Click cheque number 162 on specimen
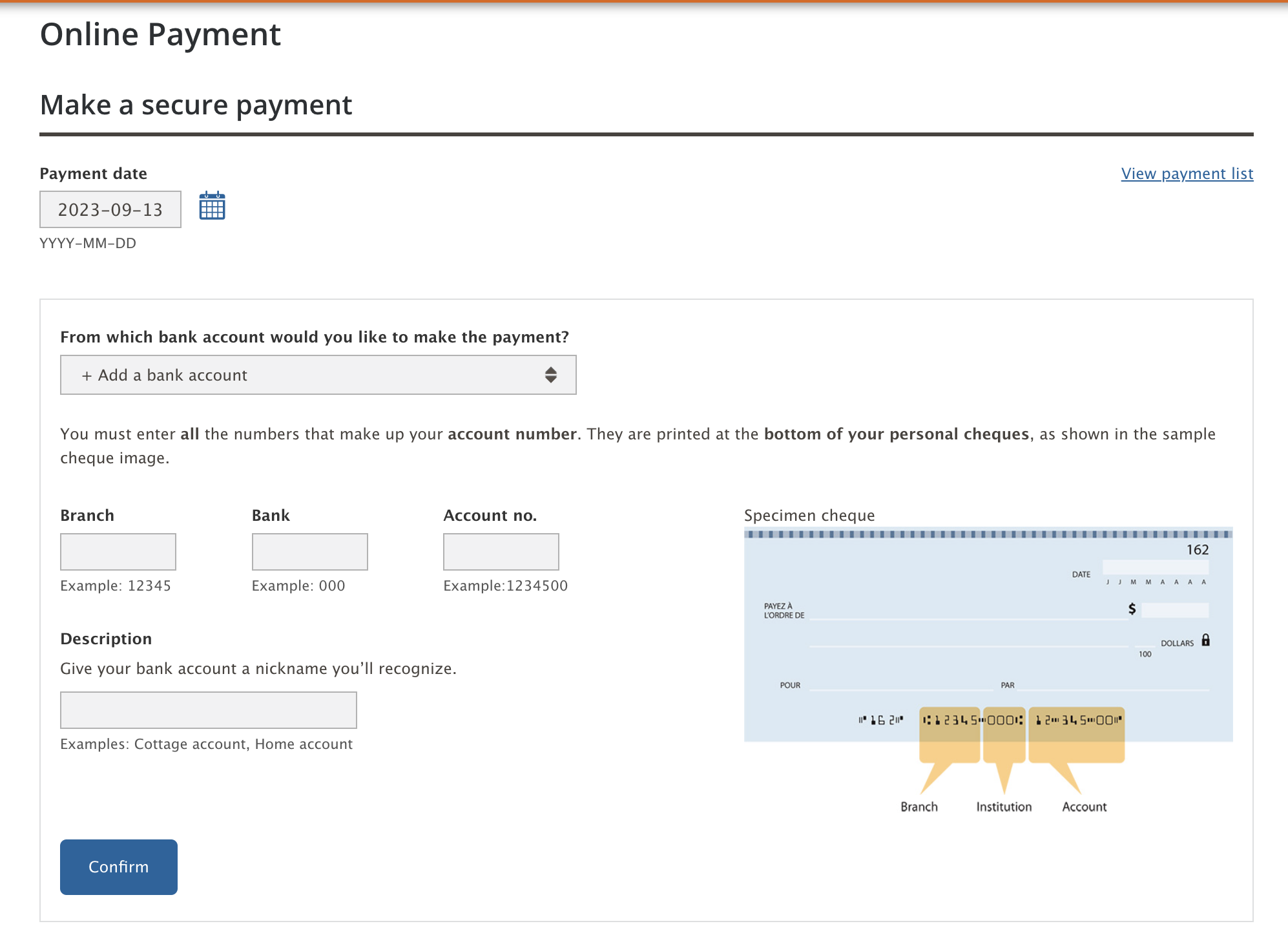This screenshot has height=937, width=1288. coord(1197,550)
